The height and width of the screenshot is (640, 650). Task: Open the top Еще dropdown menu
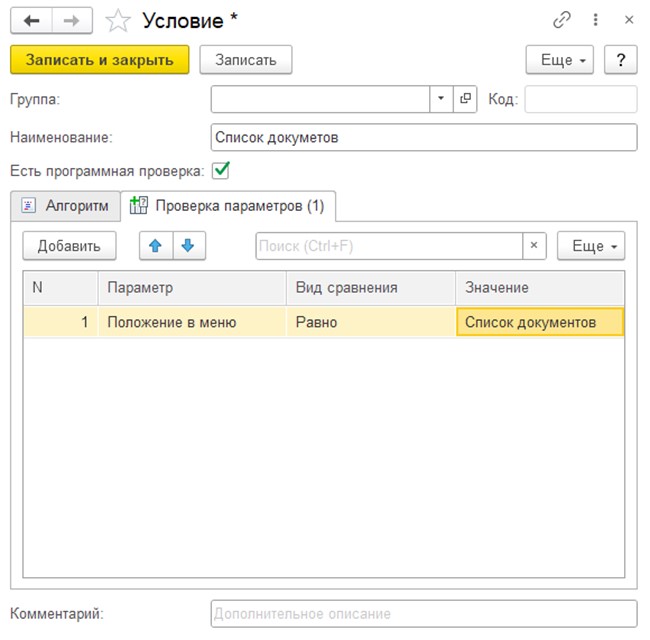point(560,60)
